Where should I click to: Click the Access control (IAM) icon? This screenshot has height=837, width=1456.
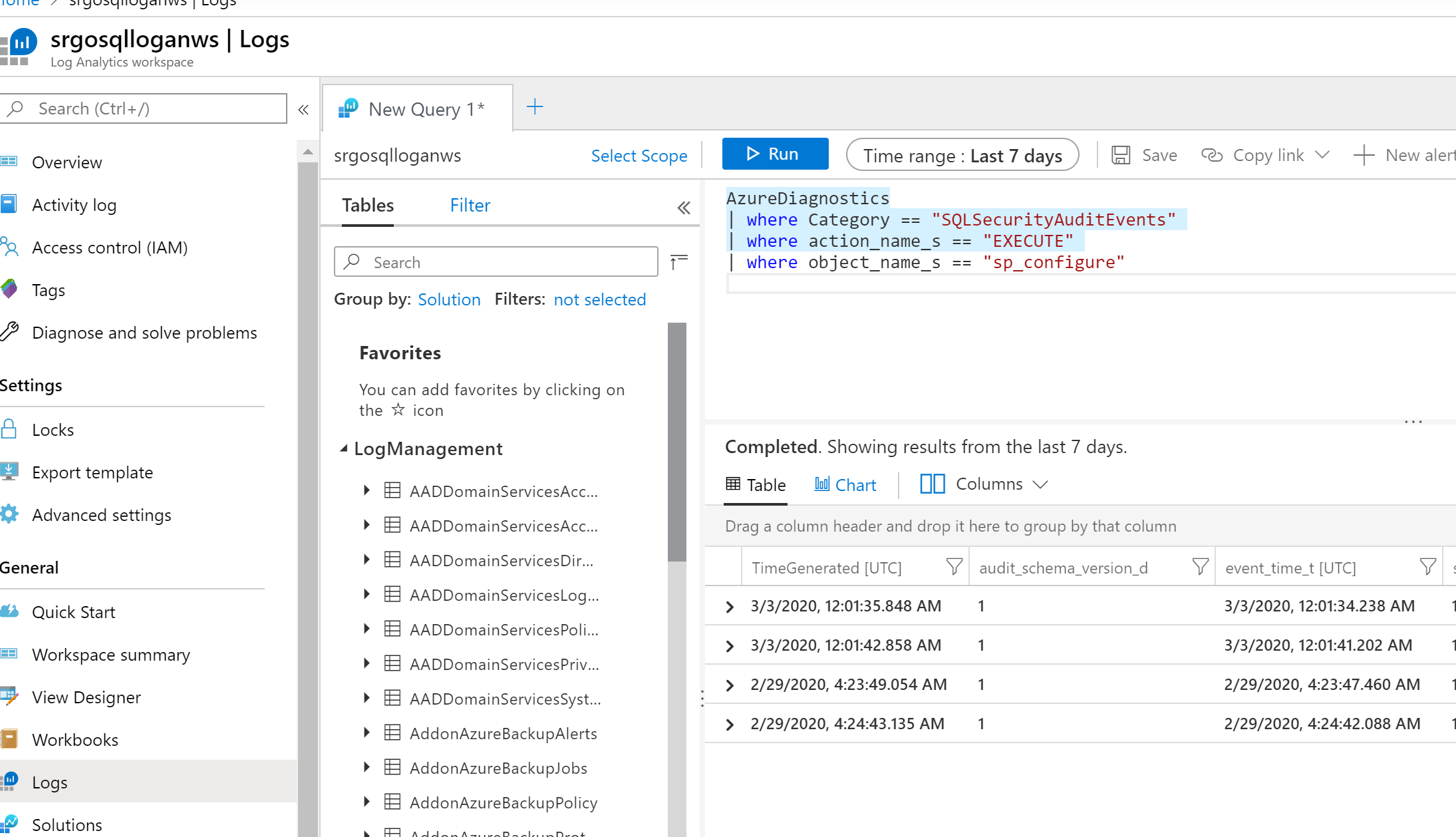pos(9,247)
